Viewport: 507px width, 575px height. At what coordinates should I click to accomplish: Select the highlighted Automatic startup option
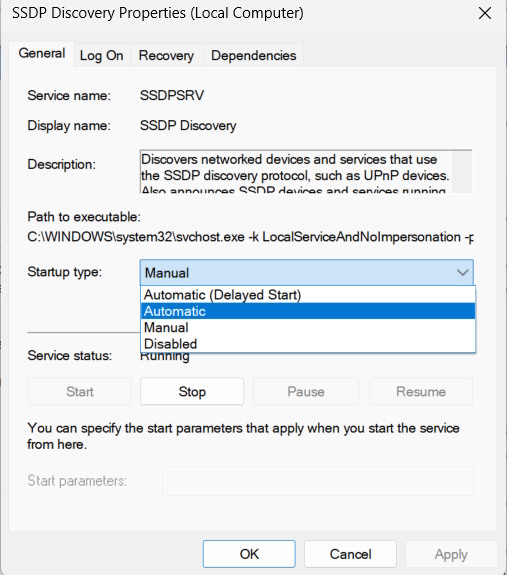pos(308,311)
